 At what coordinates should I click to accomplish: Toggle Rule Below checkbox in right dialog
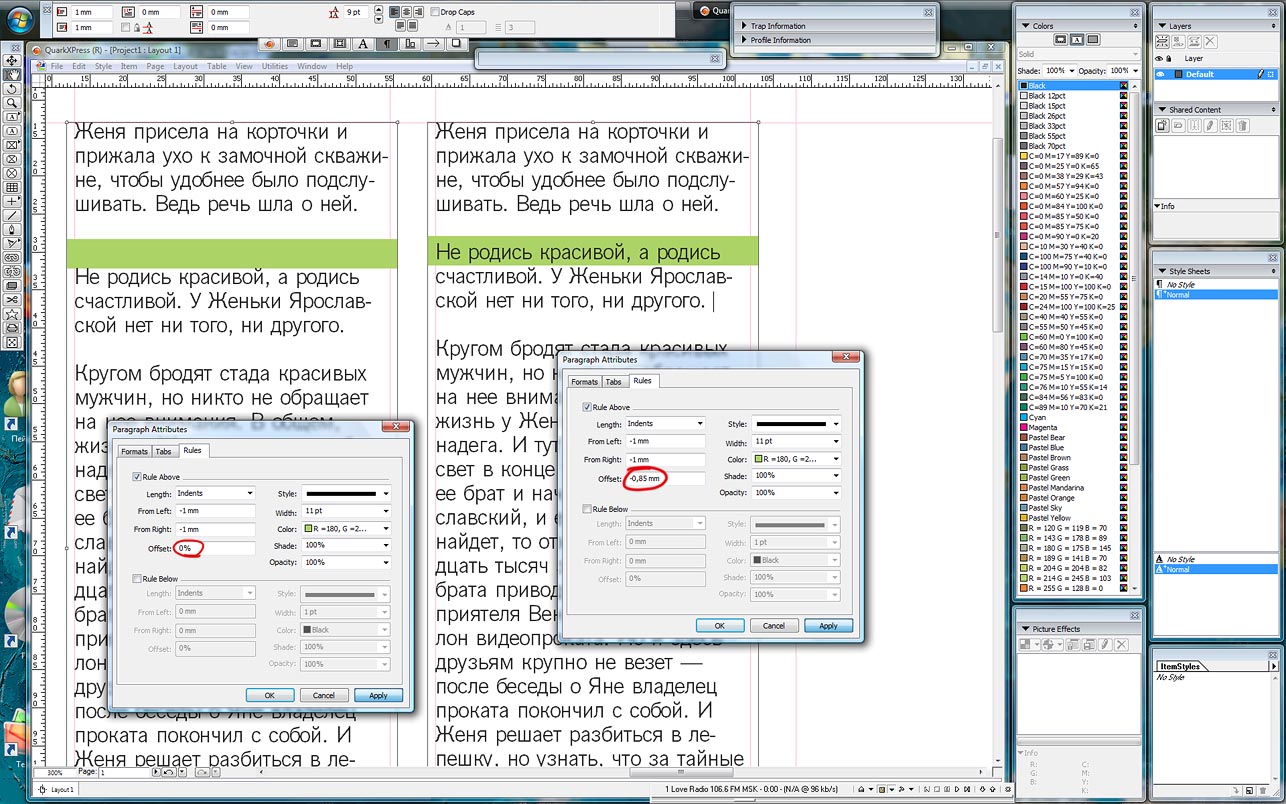[x=587, y=508]
